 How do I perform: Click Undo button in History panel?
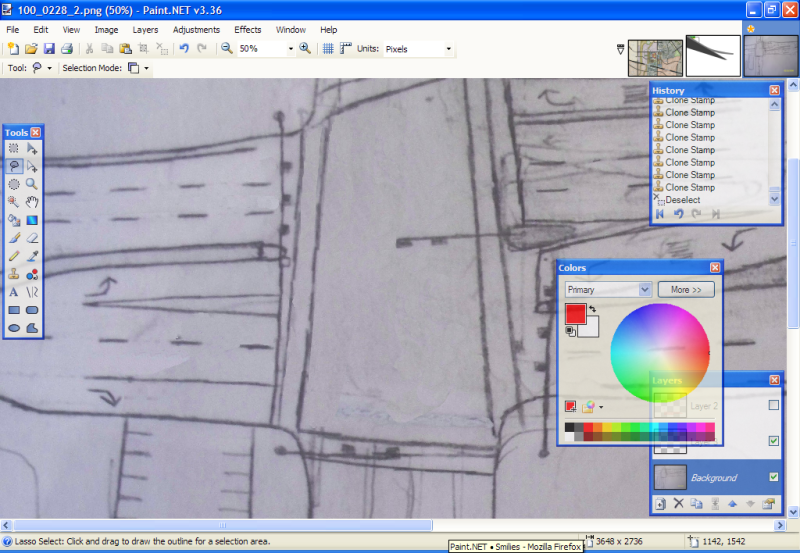click(x=679, y=214)
